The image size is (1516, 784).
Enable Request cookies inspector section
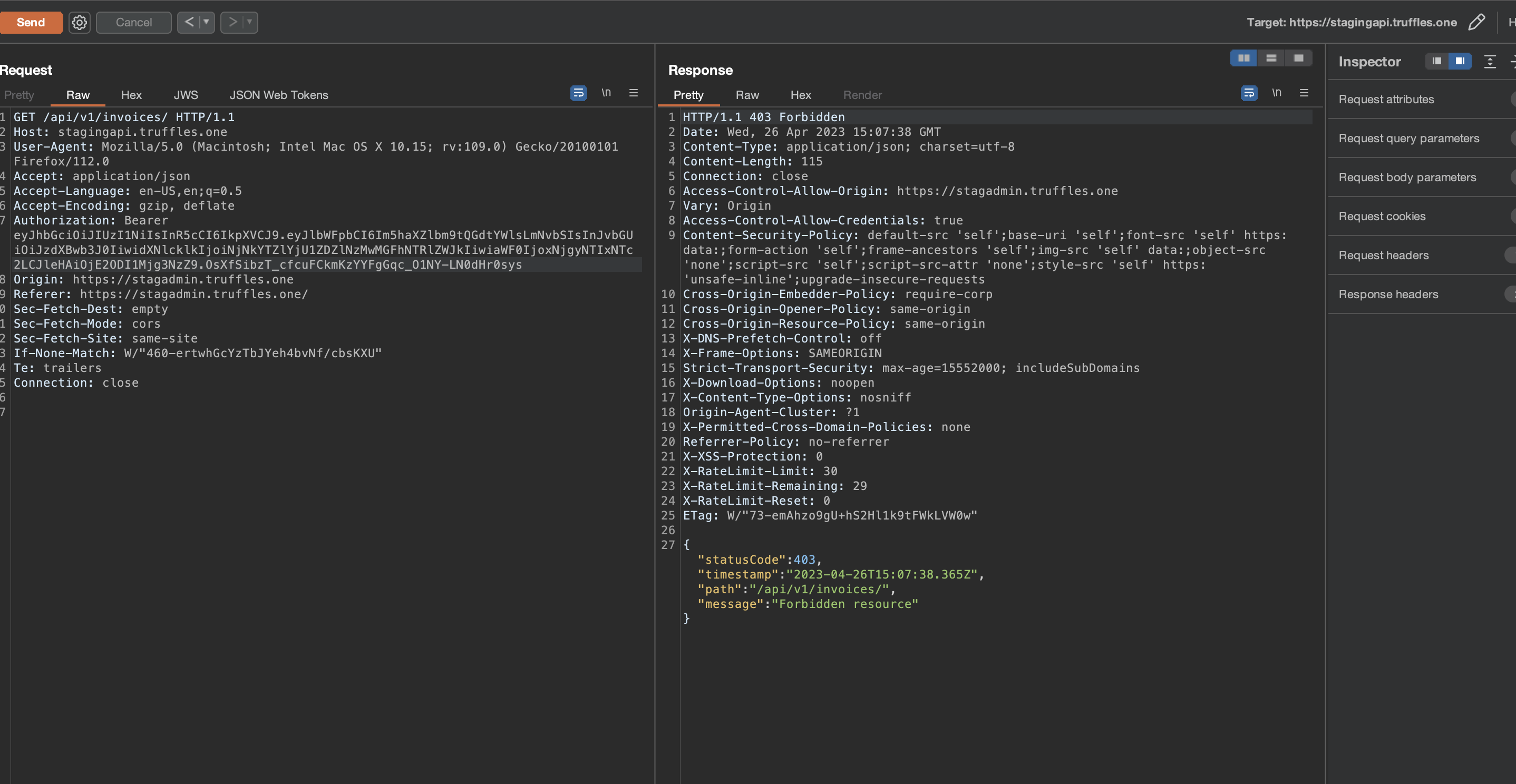(1510, 216)
